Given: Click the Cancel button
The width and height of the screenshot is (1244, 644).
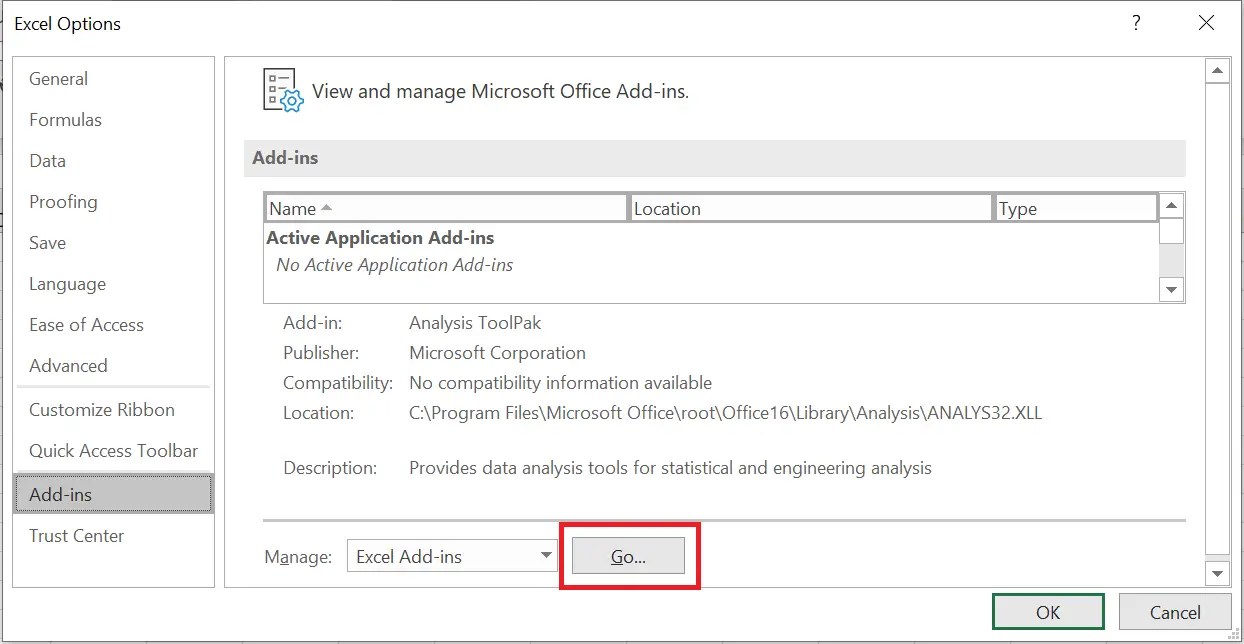Looking at the screenshot, I should point(1175,612).
